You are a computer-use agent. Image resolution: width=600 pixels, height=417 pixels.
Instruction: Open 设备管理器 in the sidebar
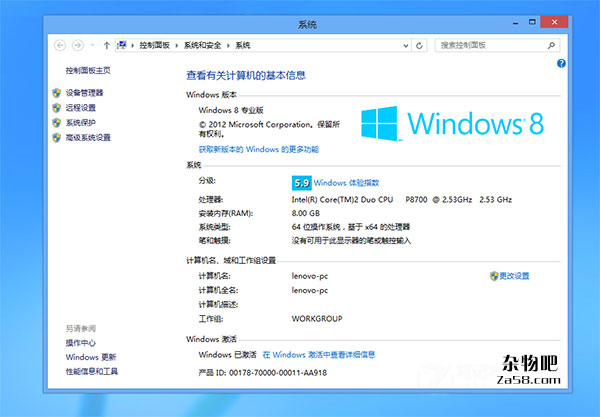coord(84,93)
